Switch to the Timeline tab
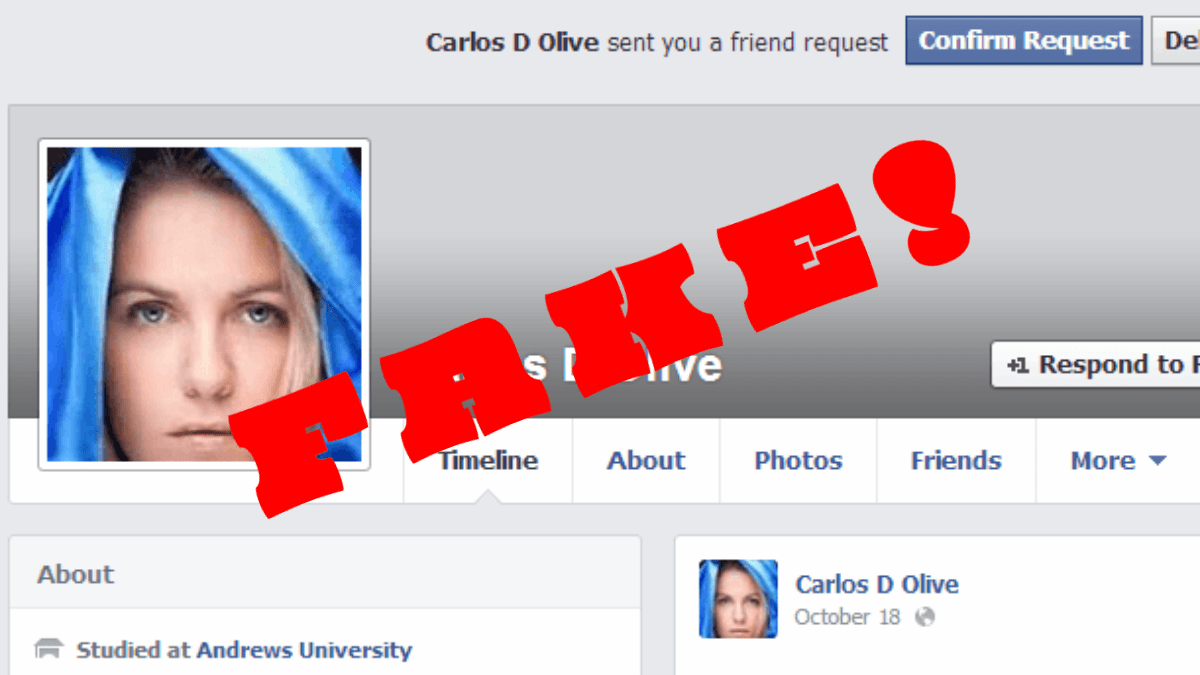The image size is (1200, 675). [488, 461]
